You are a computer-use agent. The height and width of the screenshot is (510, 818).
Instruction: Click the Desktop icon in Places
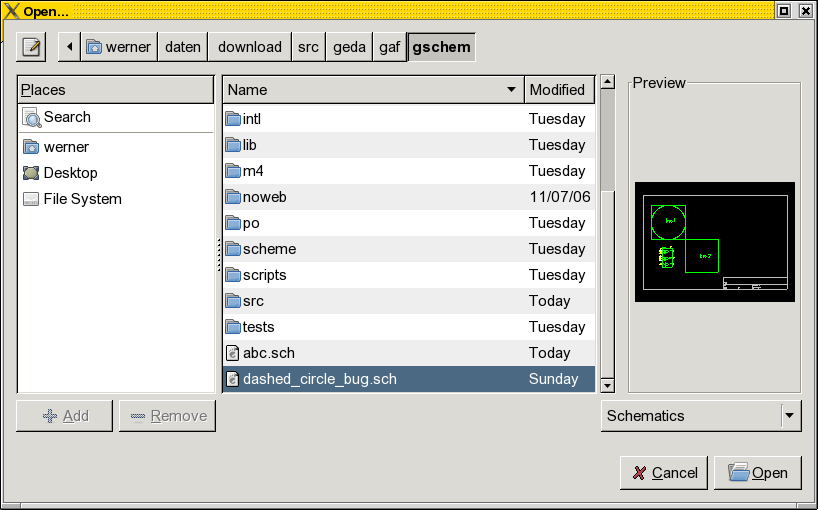pos(32,173)
